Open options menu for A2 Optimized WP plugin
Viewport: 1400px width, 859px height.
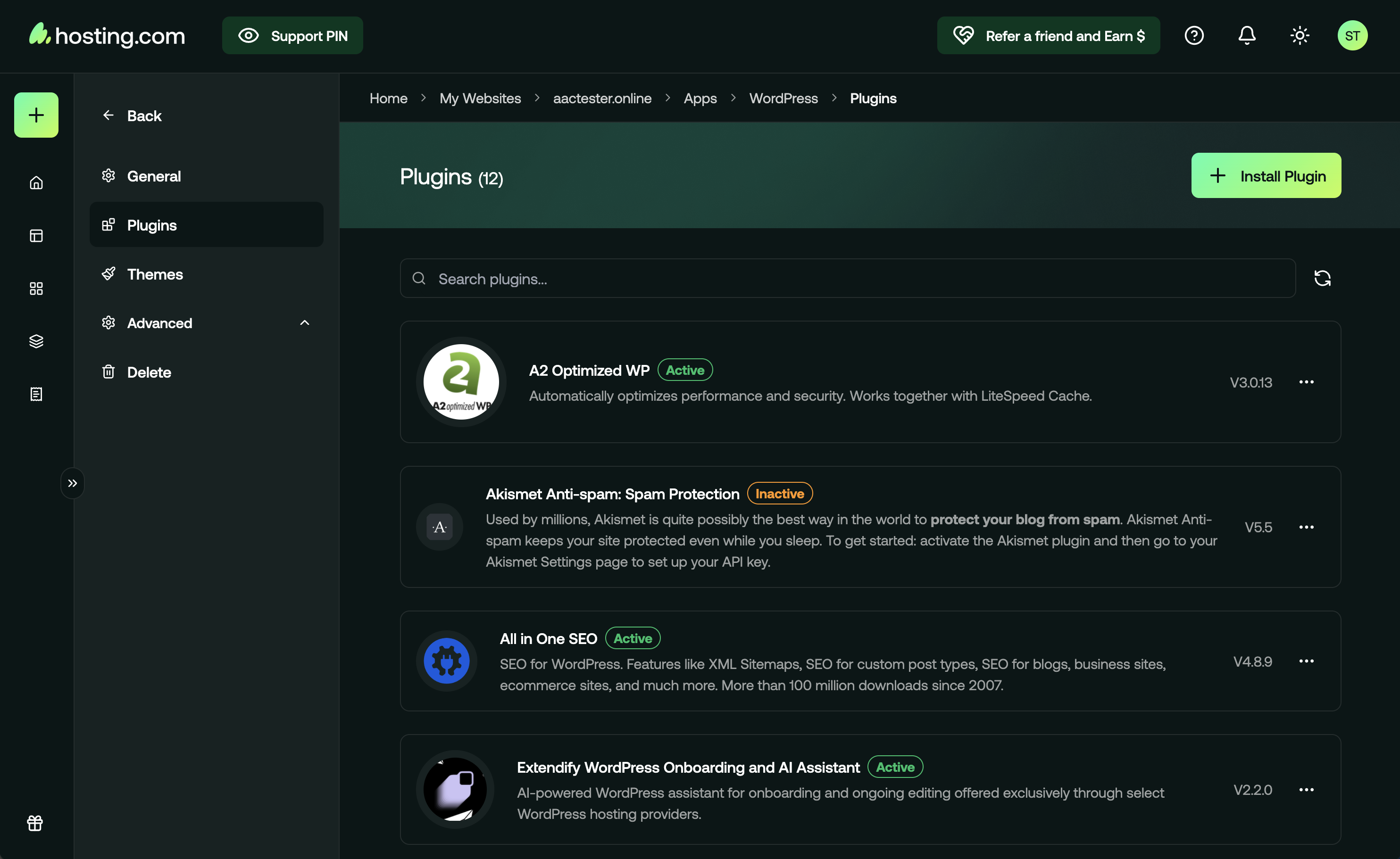tap(1307, 382)
